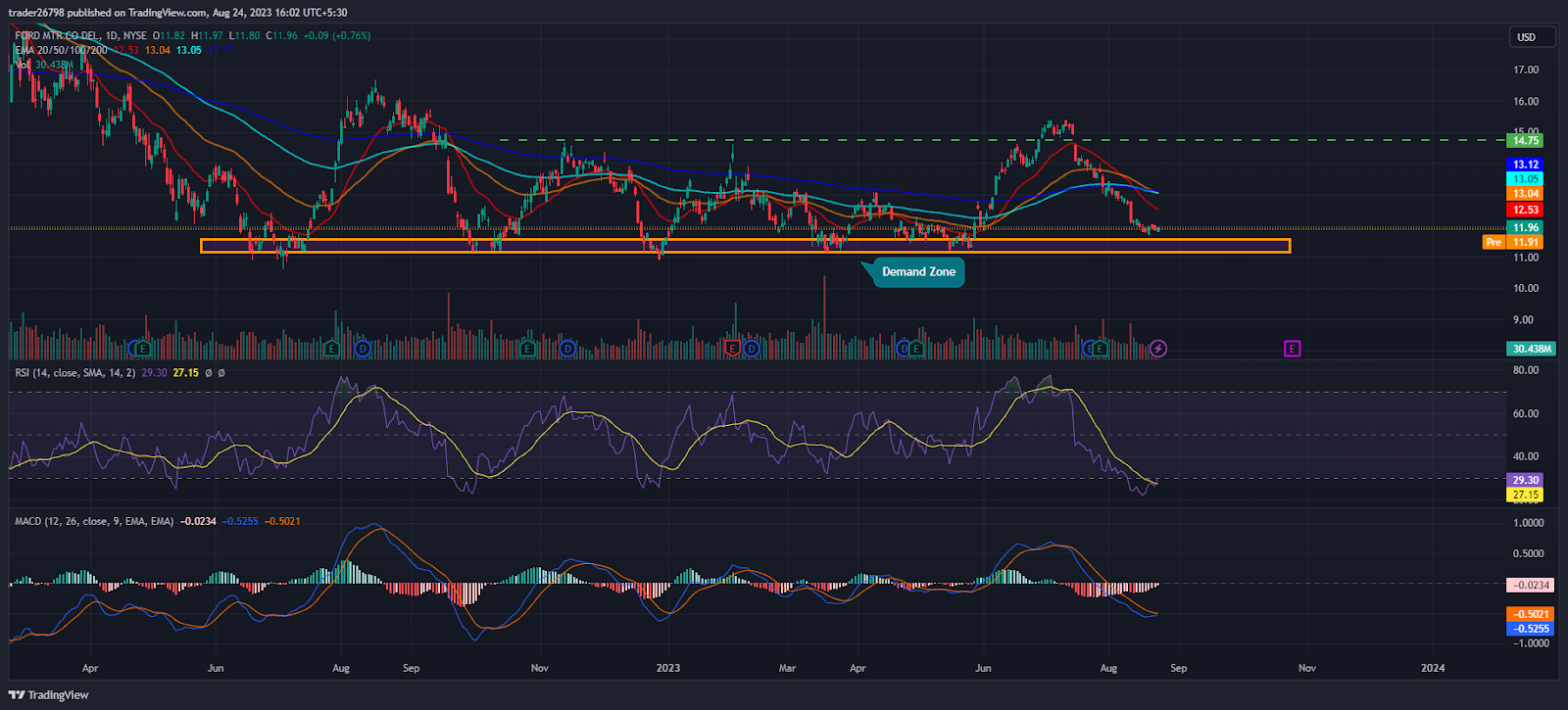
Task: Click the Mar label on the time axis
Action: [787, 669]
